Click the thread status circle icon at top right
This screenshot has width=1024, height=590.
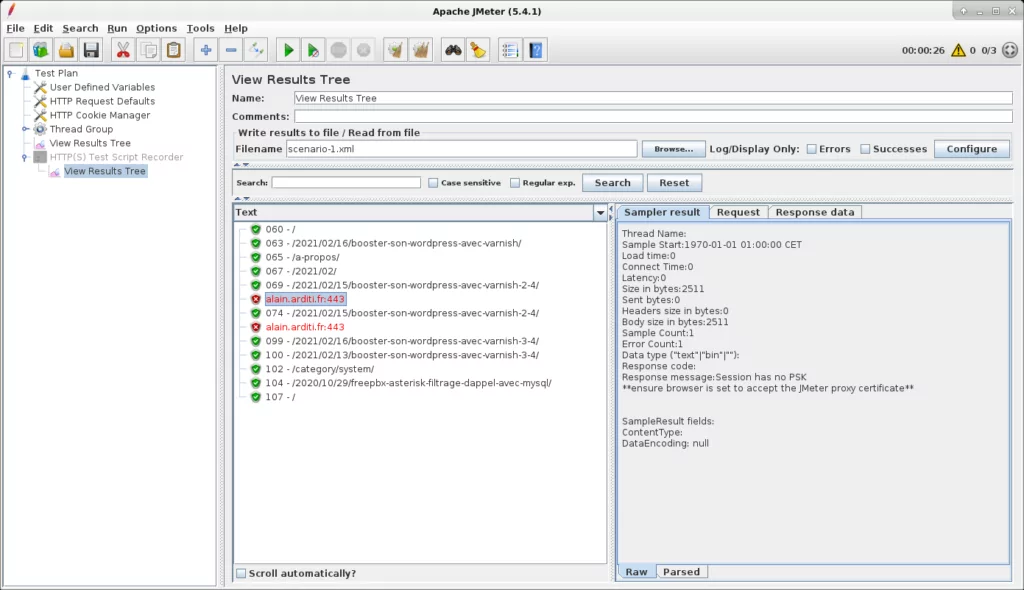click(1010, 50)
